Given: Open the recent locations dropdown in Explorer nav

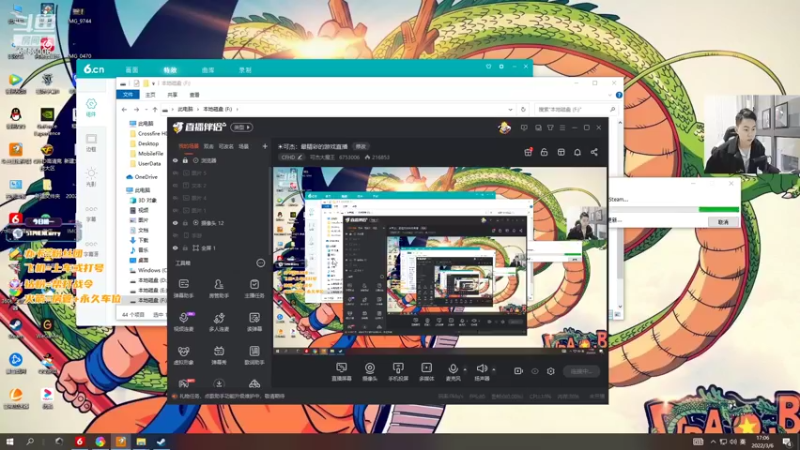Looking at the screenshot, I should 146,109.
